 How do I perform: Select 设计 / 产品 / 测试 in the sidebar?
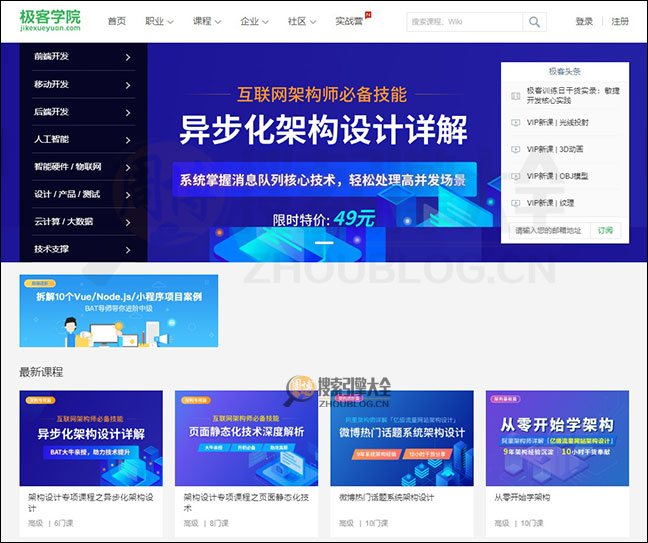pos(67,194)
